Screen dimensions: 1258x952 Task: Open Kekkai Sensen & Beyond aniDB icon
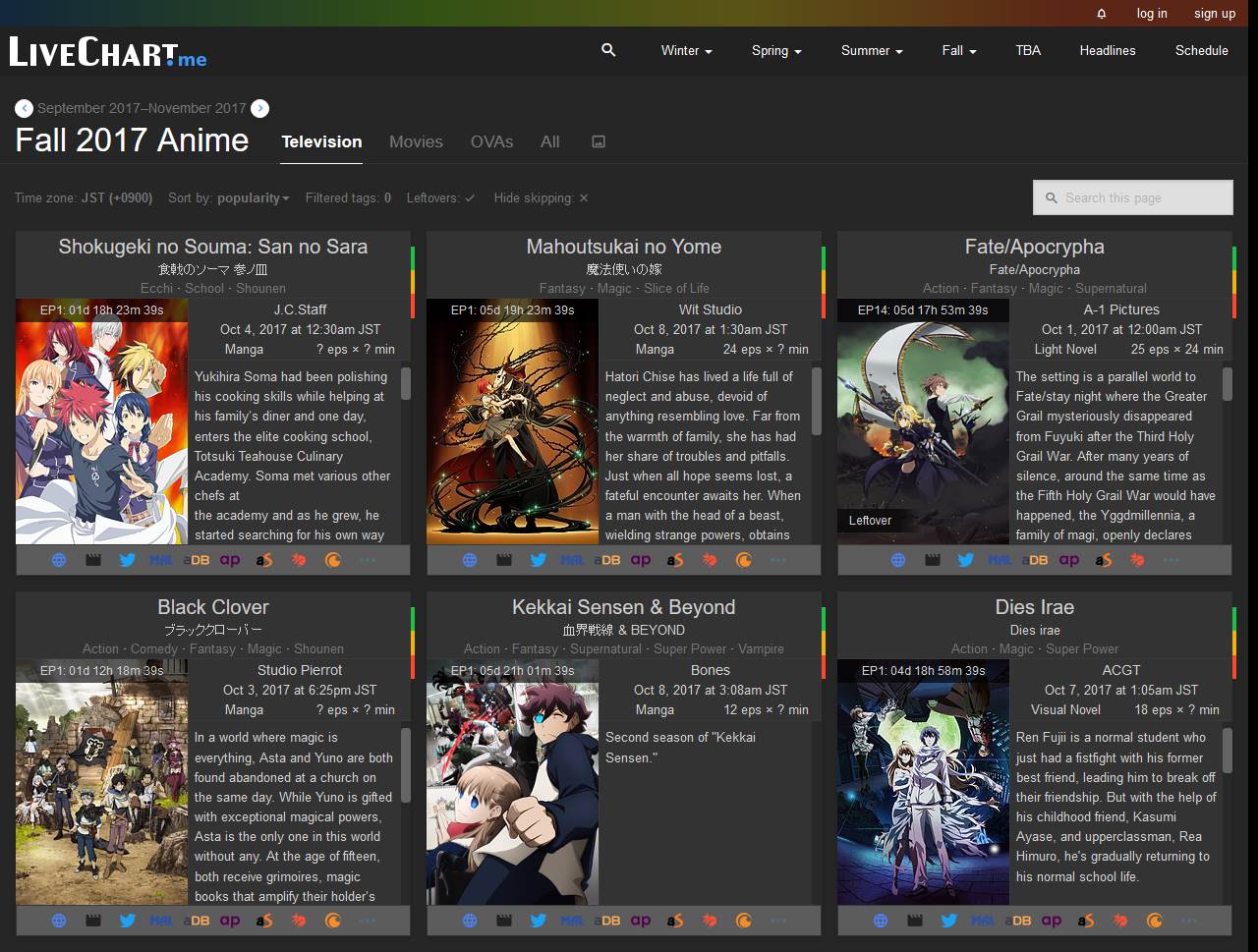coord(606,921)
